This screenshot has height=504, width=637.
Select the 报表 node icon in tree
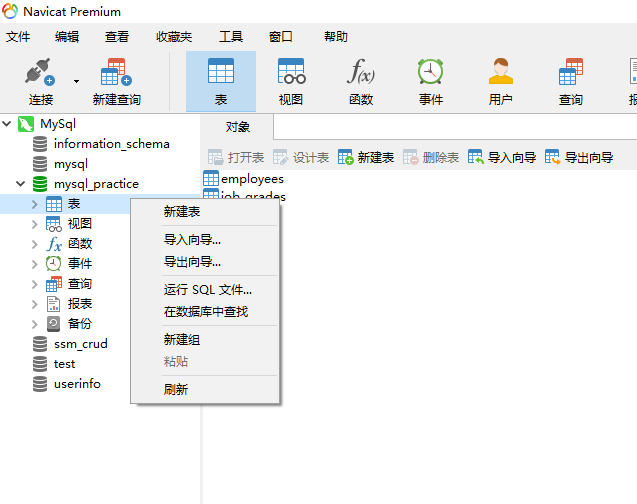click(x=54, y=304)
